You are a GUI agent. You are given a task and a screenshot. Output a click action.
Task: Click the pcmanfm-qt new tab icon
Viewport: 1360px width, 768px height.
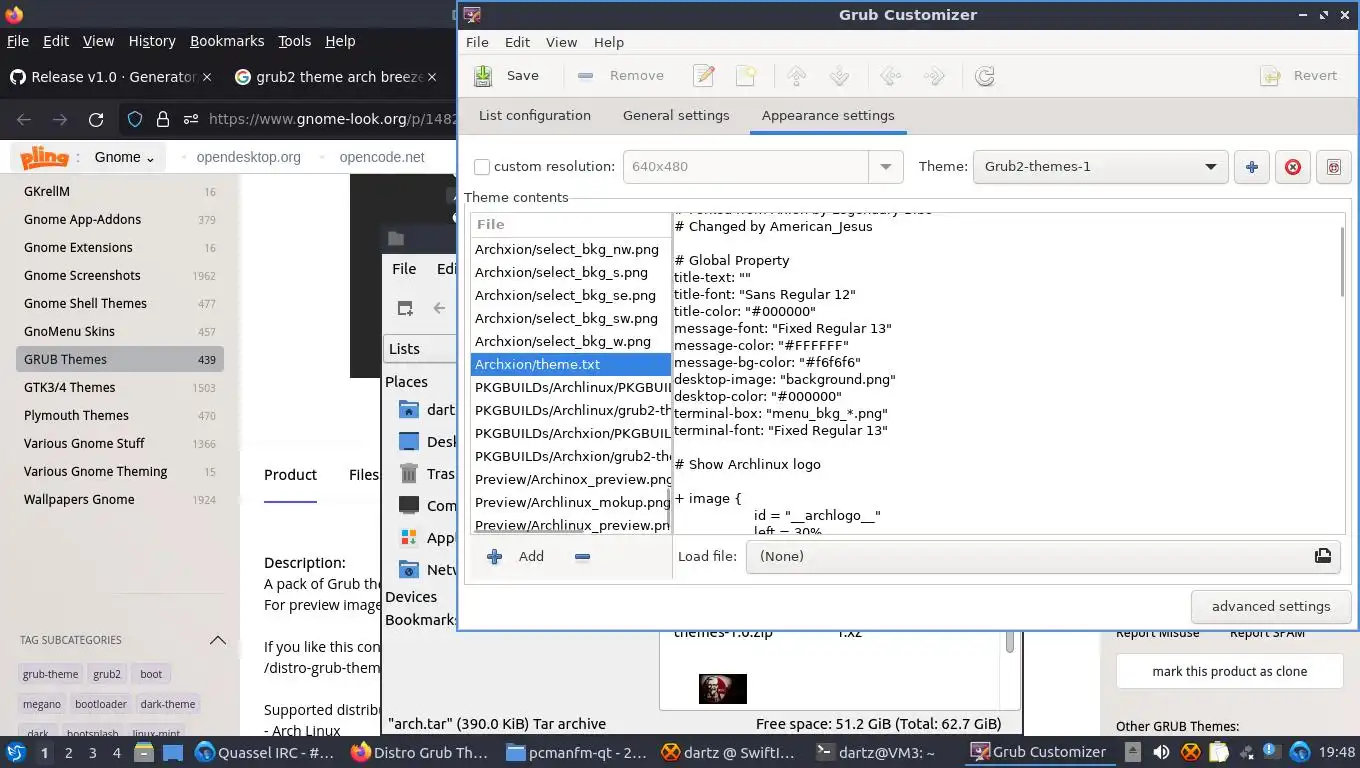tap(405, 308)
